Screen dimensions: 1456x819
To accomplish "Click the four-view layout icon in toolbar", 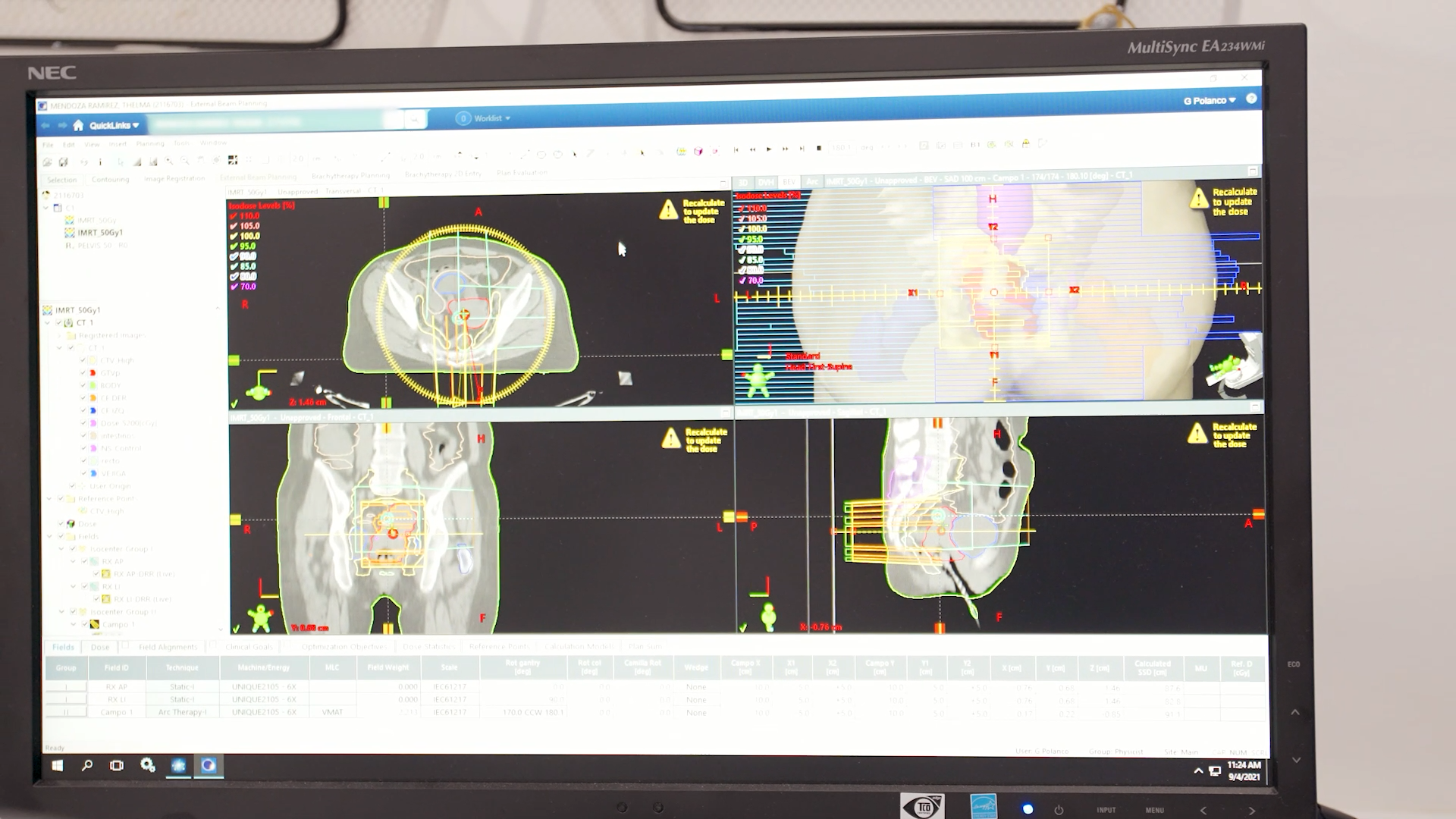I will 233,160.
